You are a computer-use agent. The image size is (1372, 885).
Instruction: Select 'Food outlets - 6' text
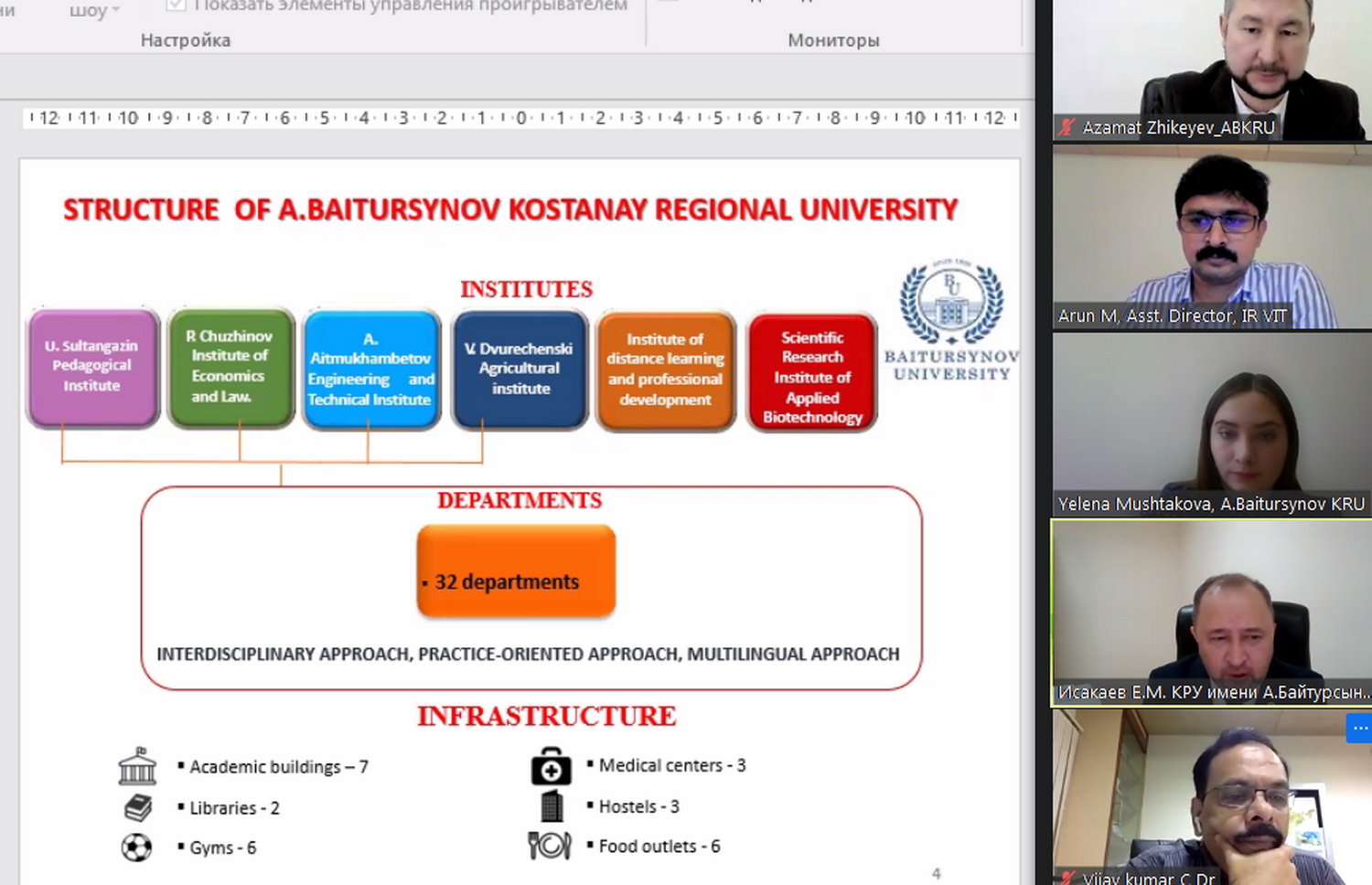(659, 847)
